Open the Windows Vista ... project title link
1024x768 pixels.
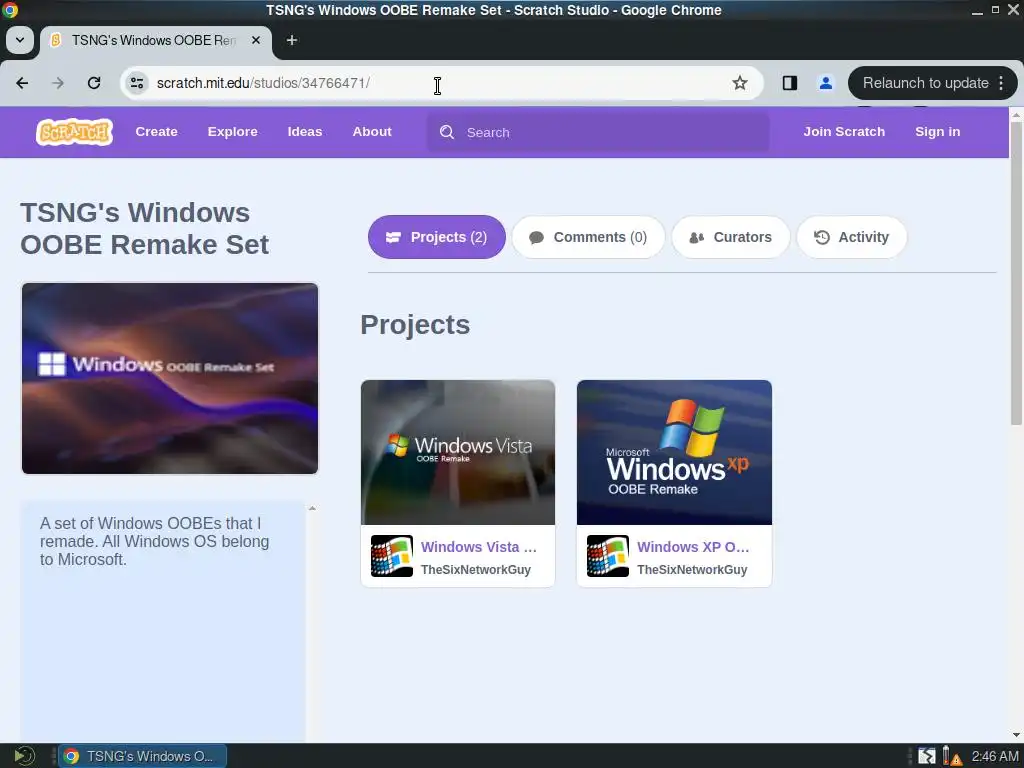coord(479,547)
